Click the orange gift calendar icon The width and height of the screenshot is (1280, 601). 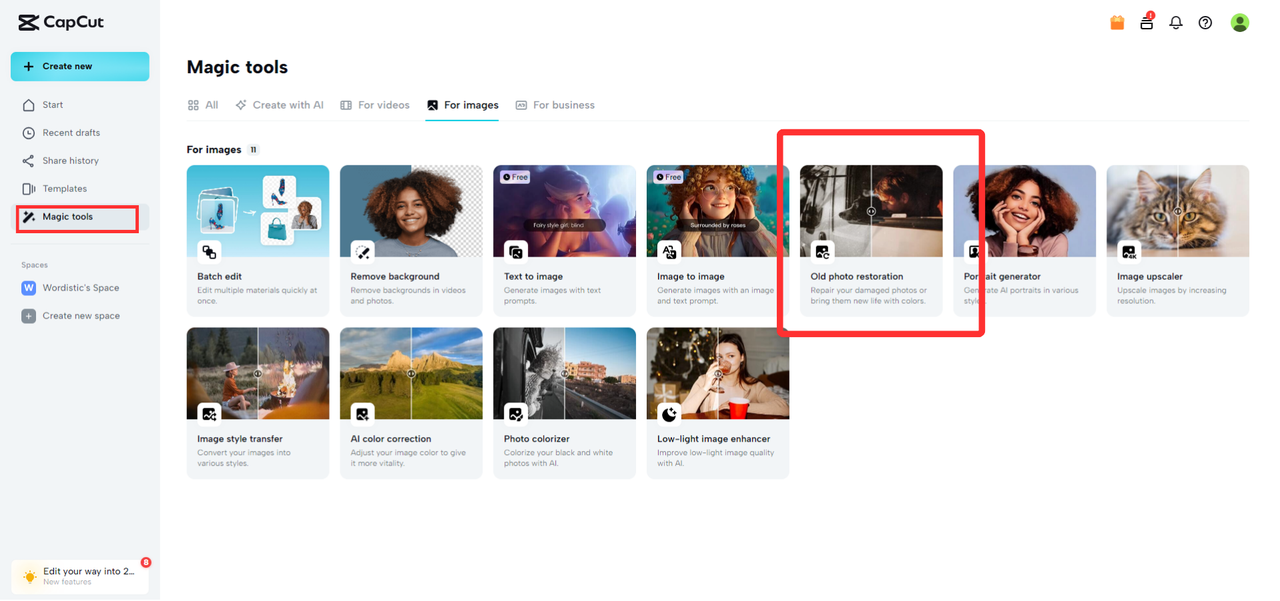(1118, 22)
